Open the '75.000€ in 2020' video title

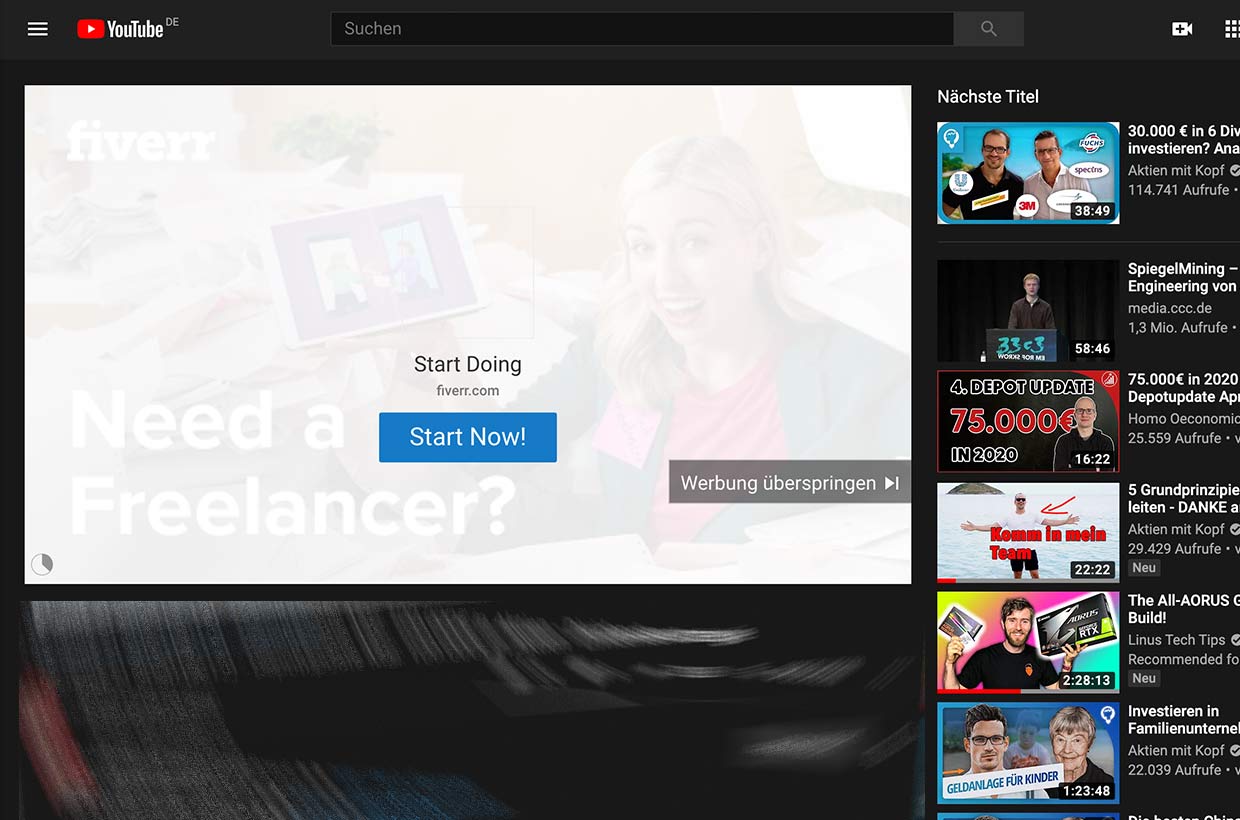pos(1184,389)
